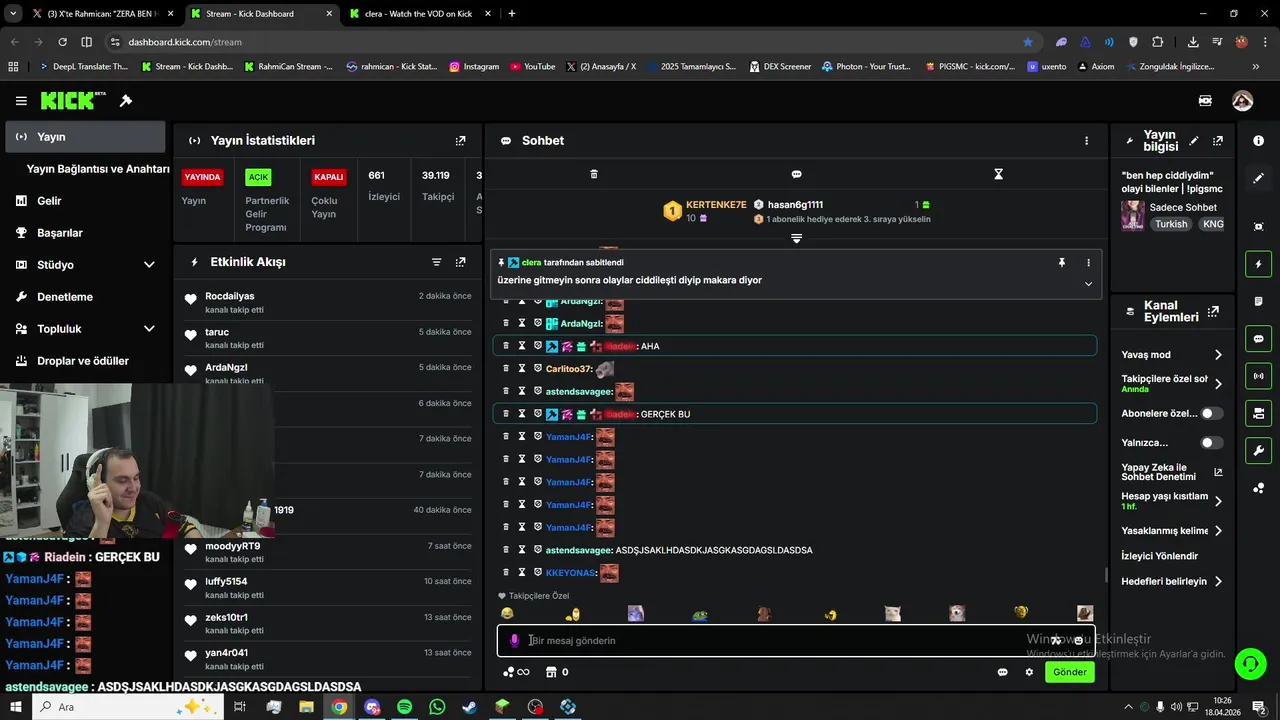Open chat settings gear icon
The image size is (1280, 720).
1029,672
